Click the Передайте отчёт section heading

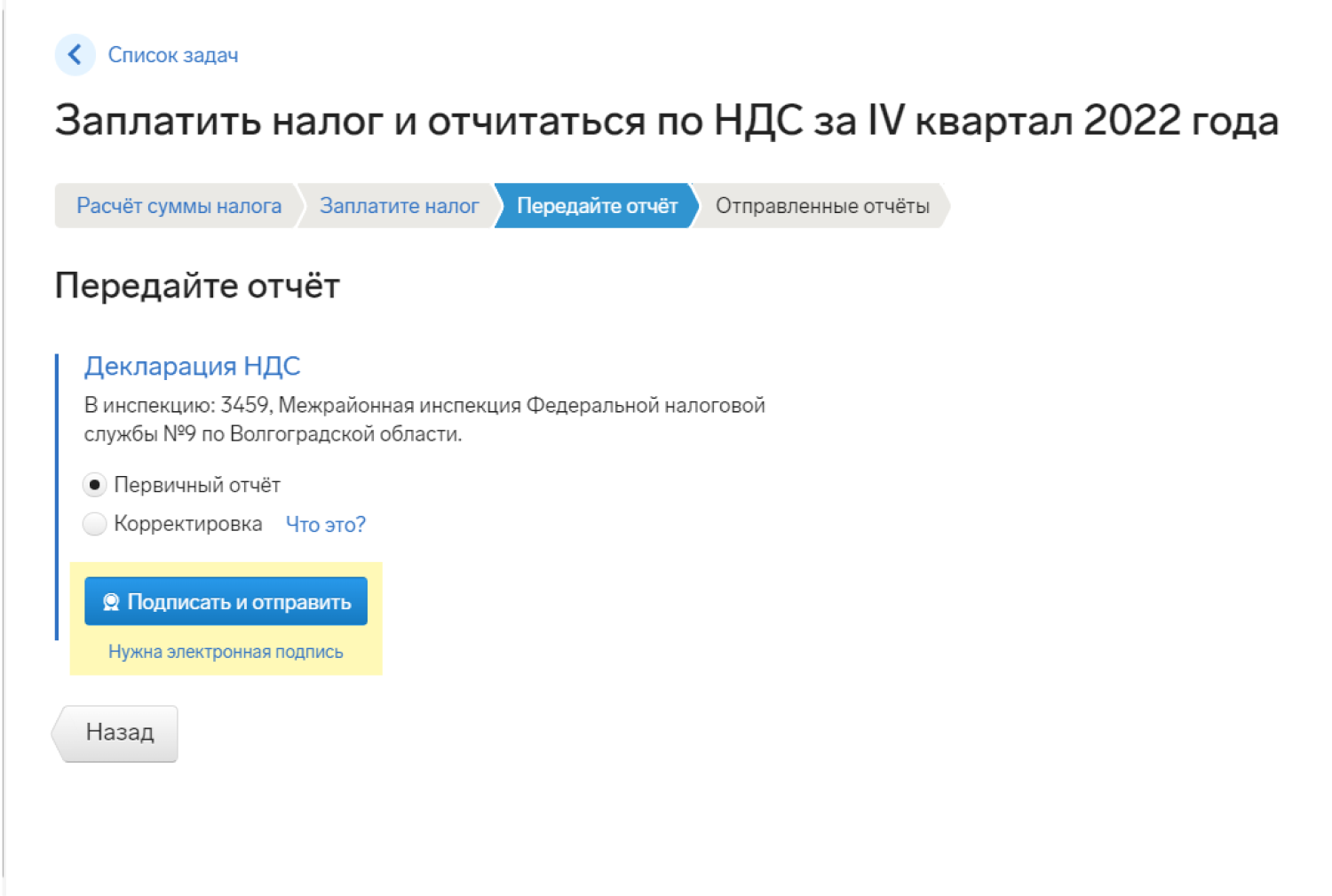coord(197,286)
